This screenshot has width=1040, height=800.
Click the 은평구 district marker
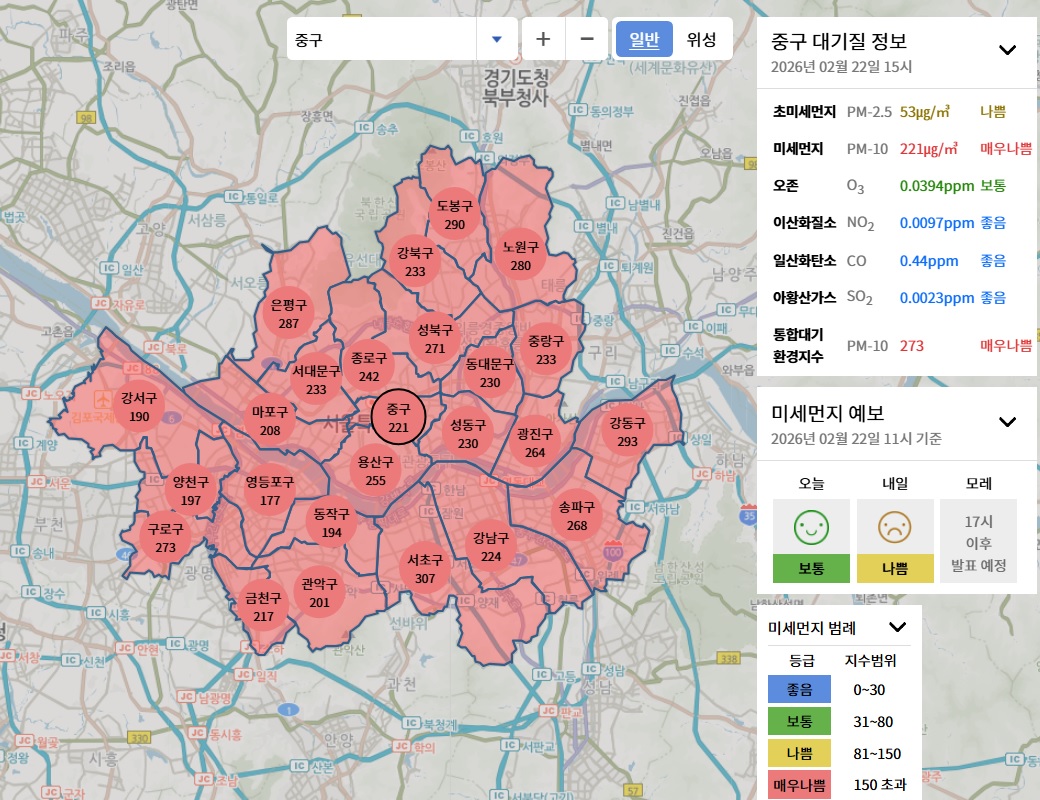(289, 314)
